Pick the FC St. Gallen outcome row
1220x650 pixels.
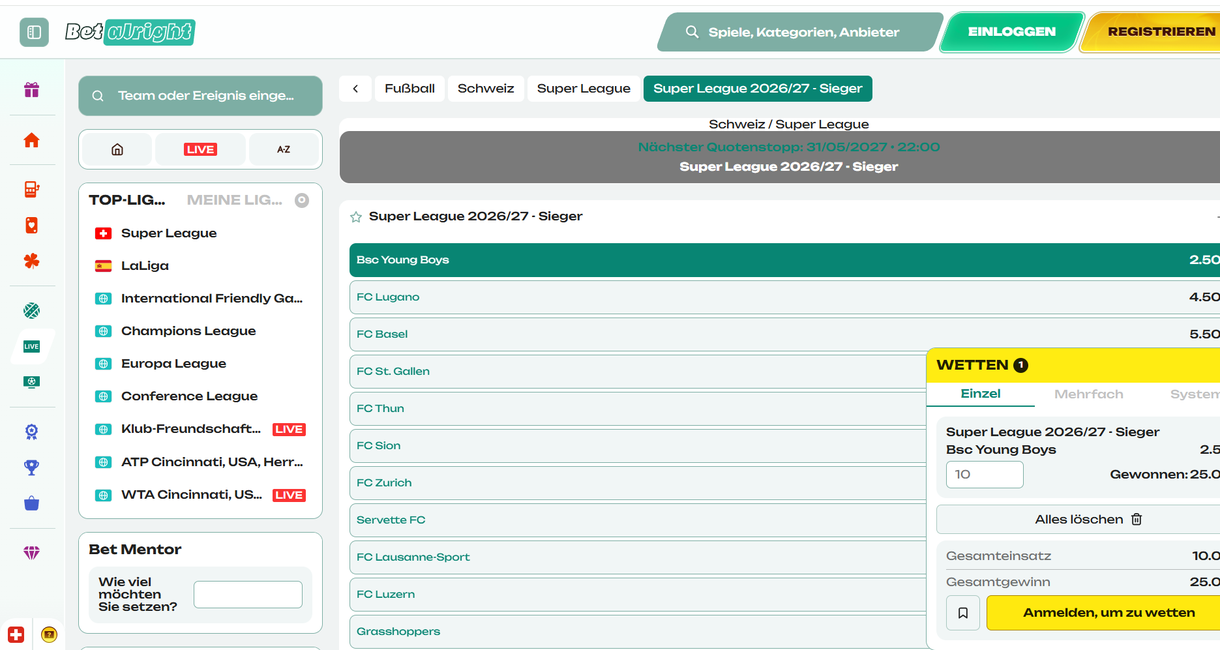[x=638, y=371]
